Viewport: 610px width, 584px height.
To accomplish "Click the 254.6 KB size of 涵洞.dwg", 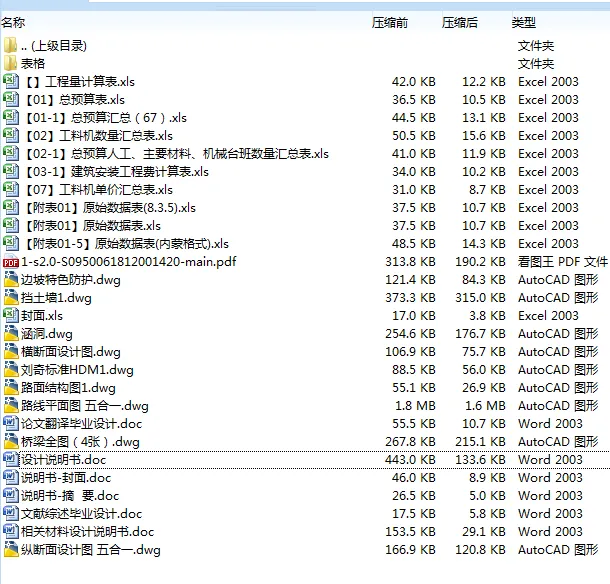I will click(410, 334).
